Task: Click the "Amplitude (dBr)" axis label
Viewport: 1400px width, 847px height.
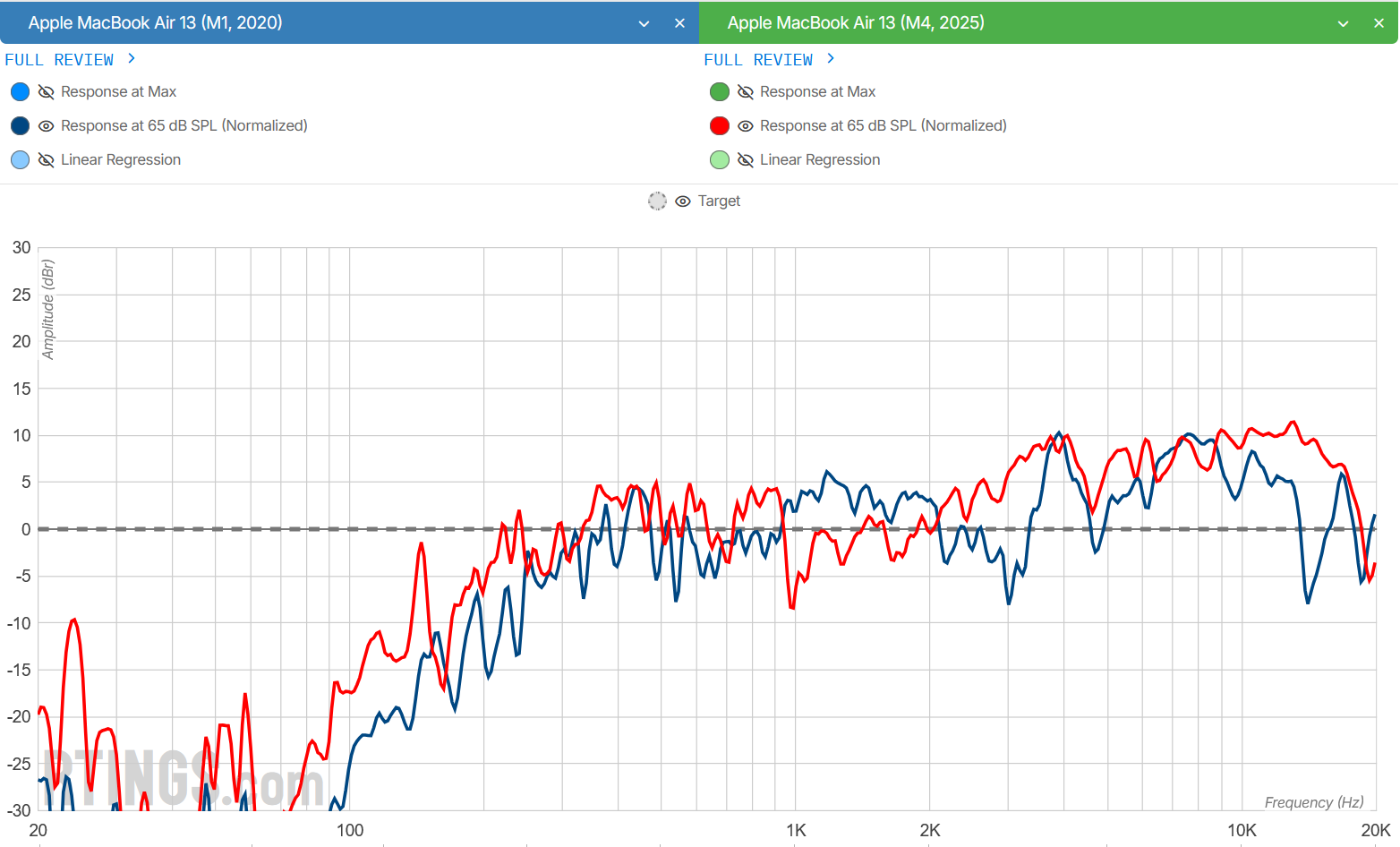Action: point(48,310)
